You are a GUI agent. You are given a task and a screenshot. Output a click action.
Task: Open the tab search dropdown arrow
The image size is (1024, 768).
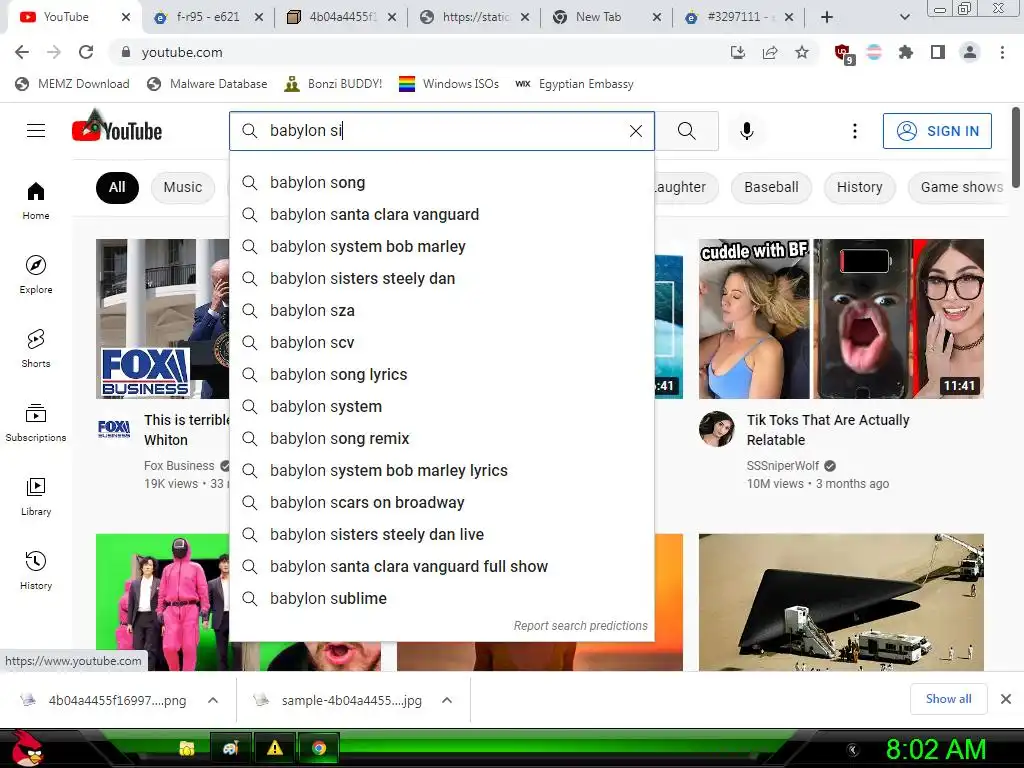pos(904,17)
